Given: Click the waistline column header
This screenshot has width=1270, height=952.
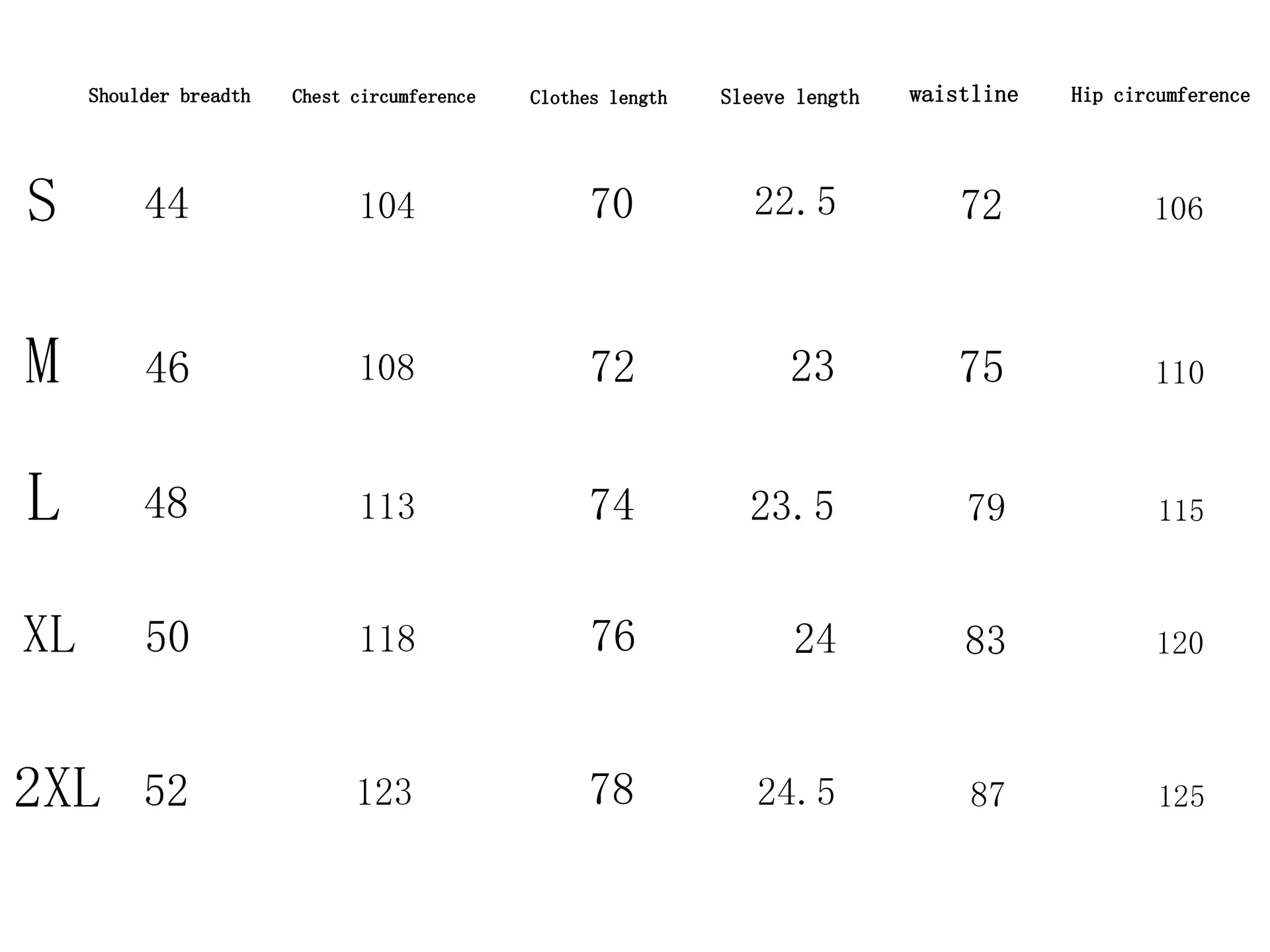Looking at the screenshot, I should [964, 95].
